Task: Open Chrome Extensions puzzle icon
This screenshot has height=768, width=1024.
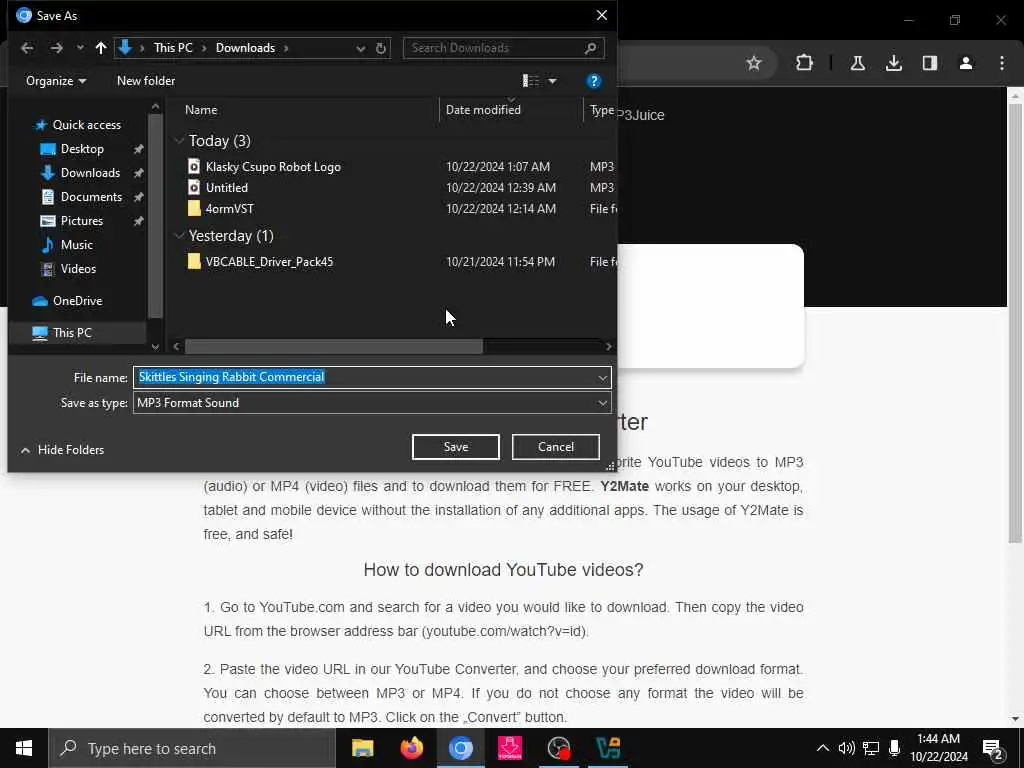Action: [x=805, y=63]
